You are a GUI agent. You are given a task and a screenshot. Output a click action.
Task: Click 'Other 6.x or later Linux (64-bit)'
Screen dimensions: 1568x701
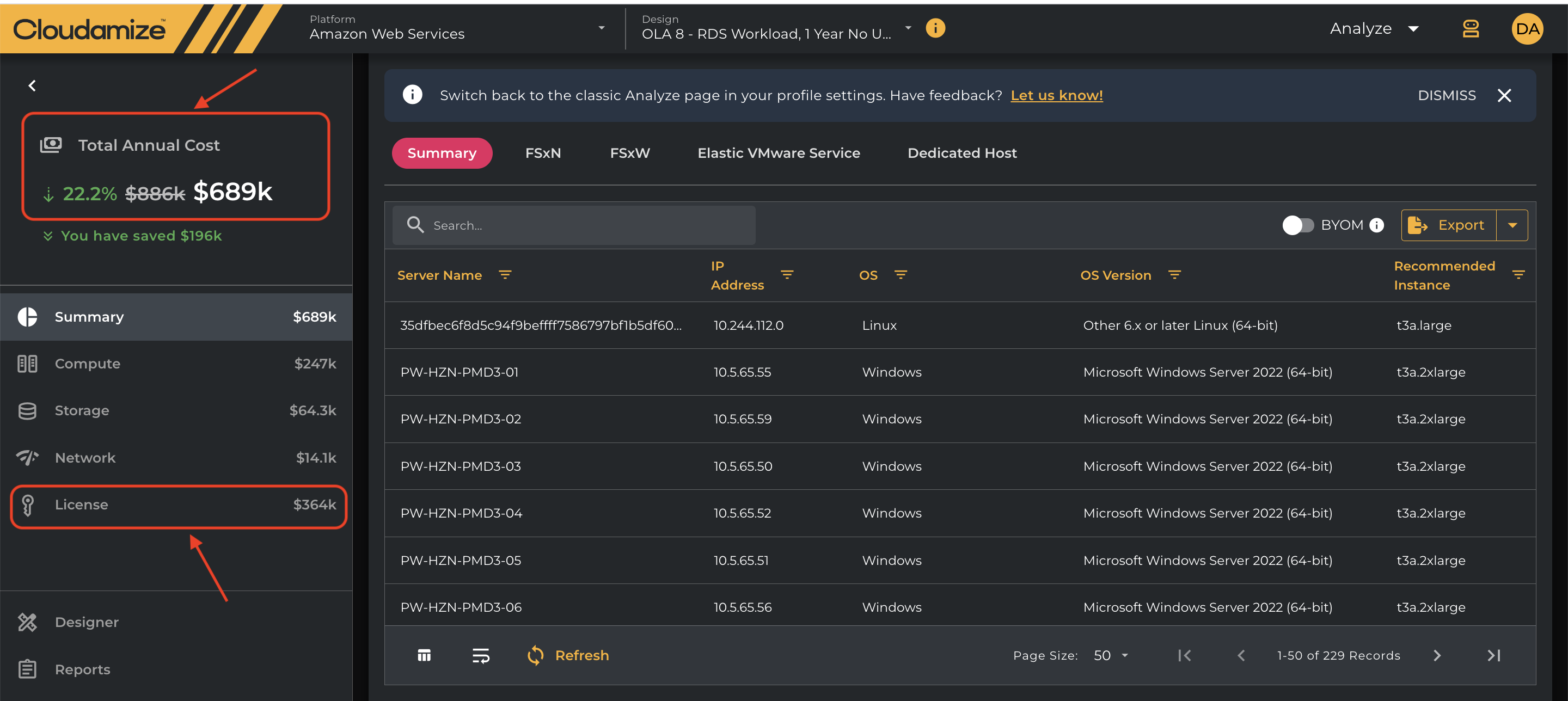1180,325
